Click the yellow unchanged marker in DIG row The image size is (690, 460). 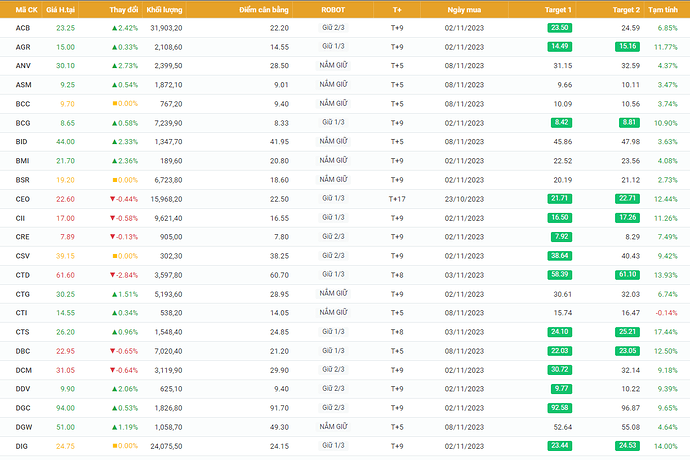116,446
